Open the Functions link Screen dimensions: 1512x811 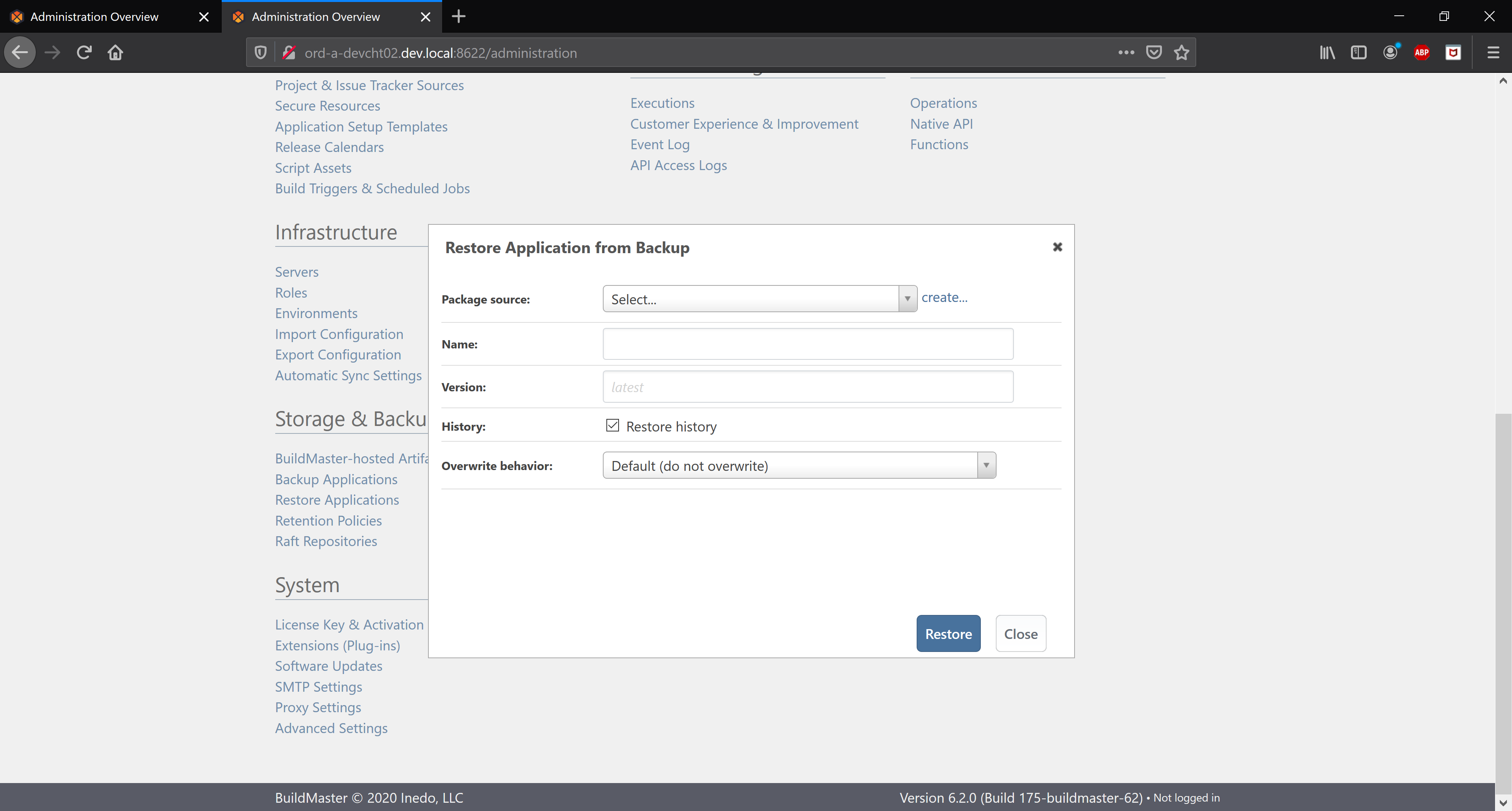(939, 145)
